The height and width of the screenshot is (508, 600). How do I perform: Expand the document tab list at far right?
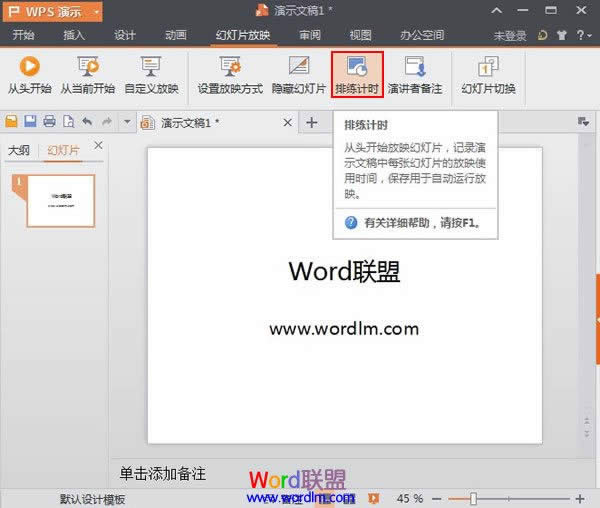coord(583,122)
